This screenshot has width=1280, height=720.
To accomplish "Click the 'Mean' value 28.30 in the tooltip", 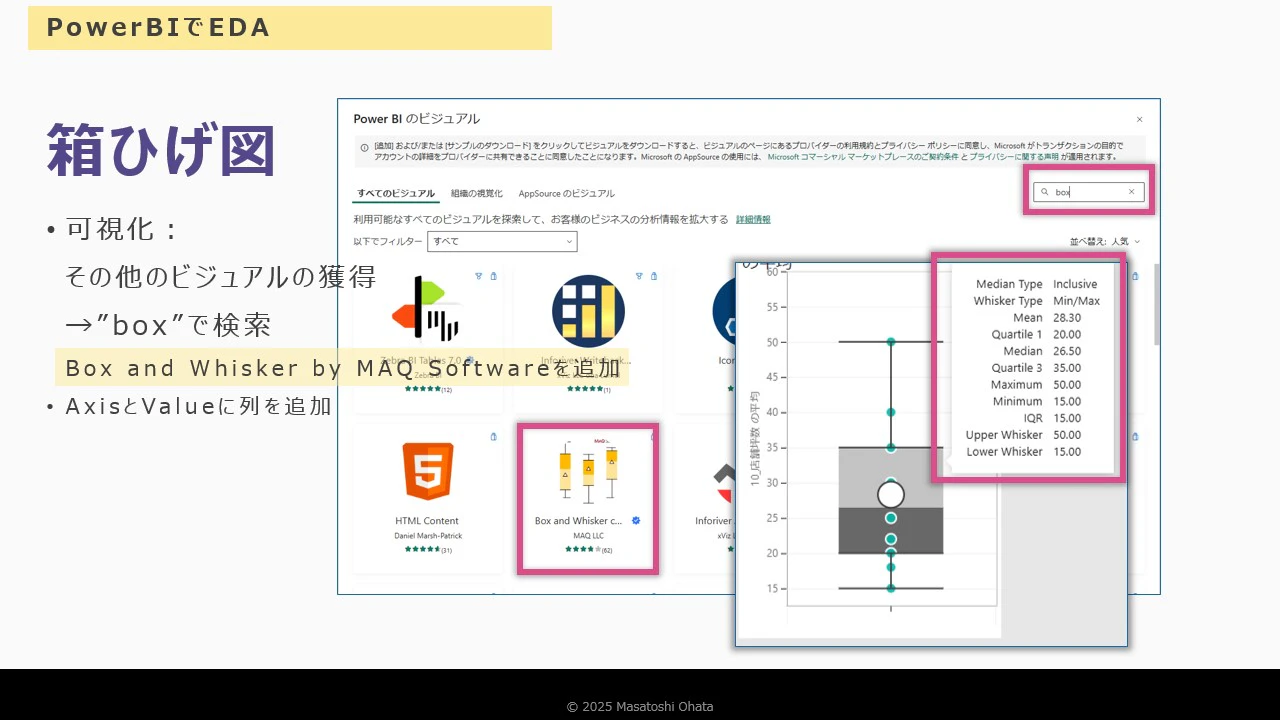I will tap(1067, 318).
